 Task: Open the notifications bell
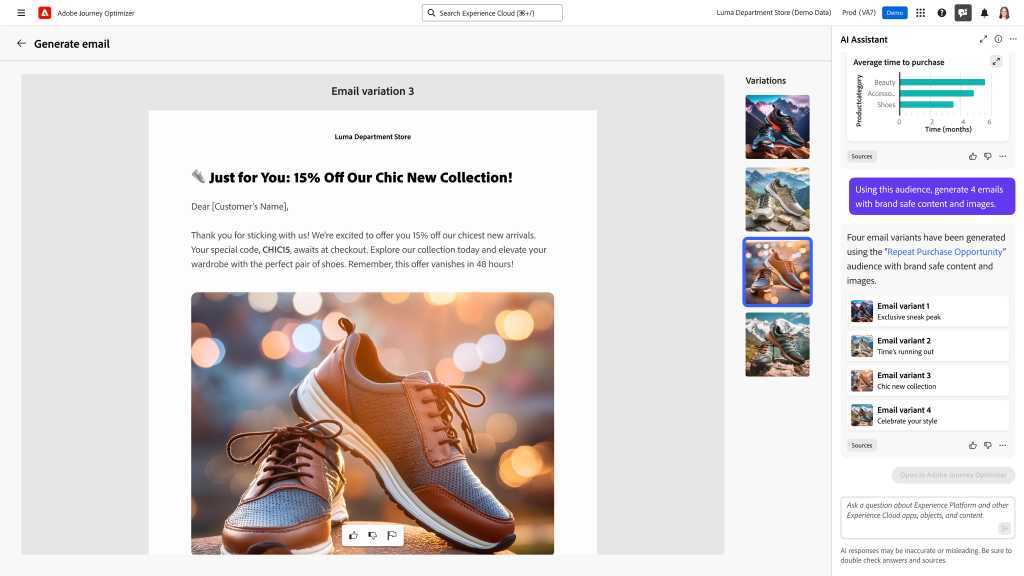[984, 12]
